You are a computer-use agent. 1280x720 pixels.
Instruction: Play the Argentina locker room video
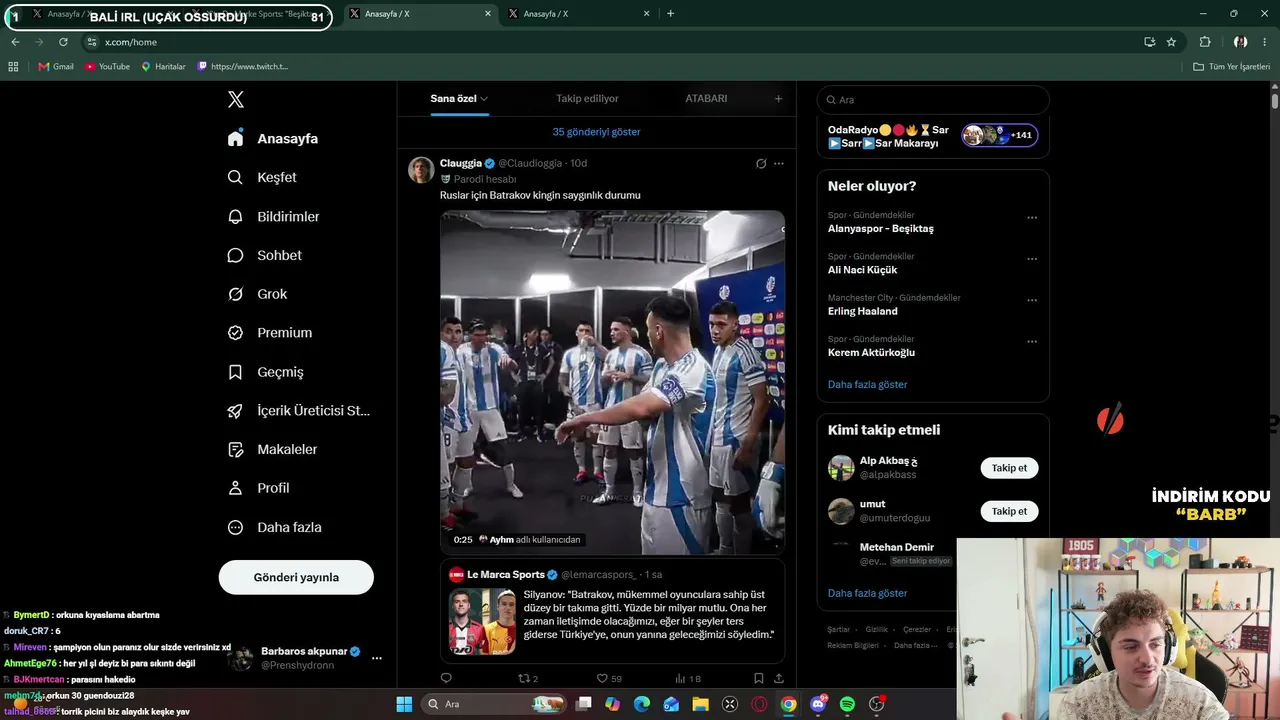coord(612,382)
